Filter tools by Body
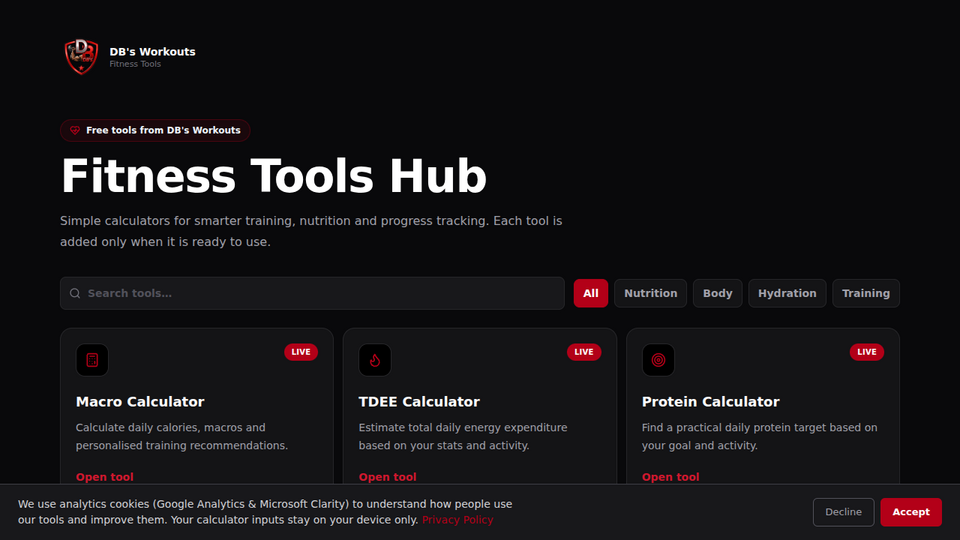Image resolution: width=960 pixels, height=540 pixels. click(x=718, y=293)
